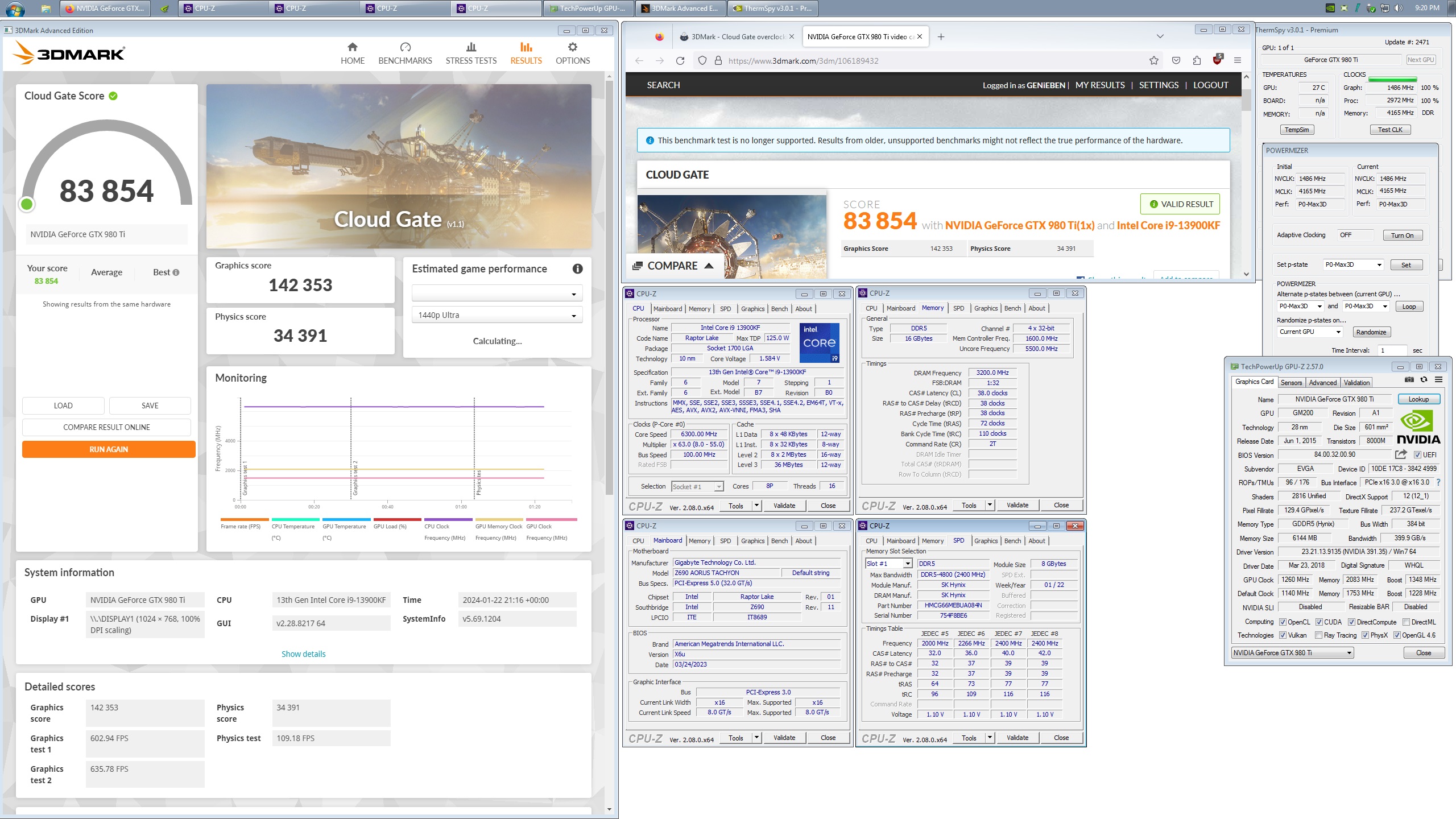Toggle PhysX checkbox in GPU-Z
Viewport: 1456px width, 819px height.
tap(1365, 635)
